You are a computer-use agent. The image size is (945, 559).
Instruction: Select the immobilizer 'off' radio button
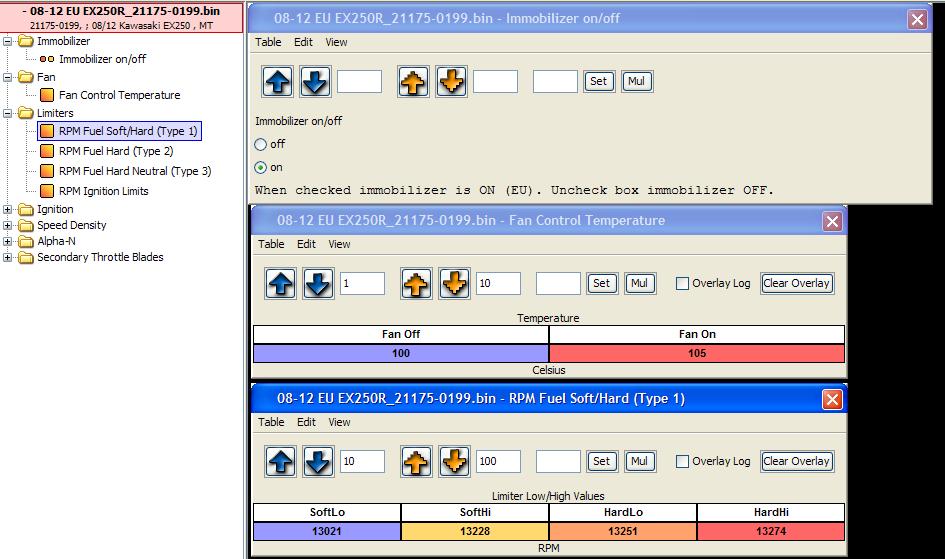(x=261, y=144)
